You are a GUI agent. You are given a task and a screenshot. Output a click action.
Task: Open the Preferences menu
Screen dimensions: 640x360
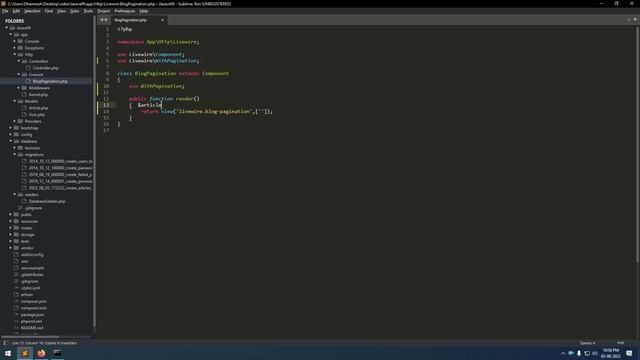tap(124, 11)
